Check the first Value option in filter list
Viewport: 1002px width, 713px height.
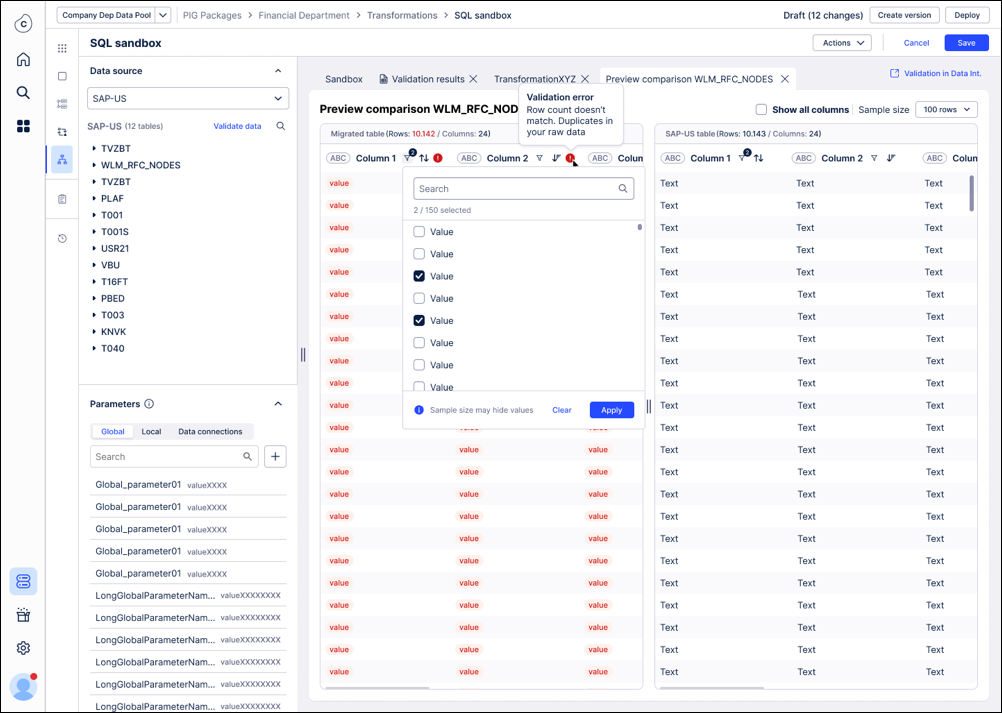419,232
